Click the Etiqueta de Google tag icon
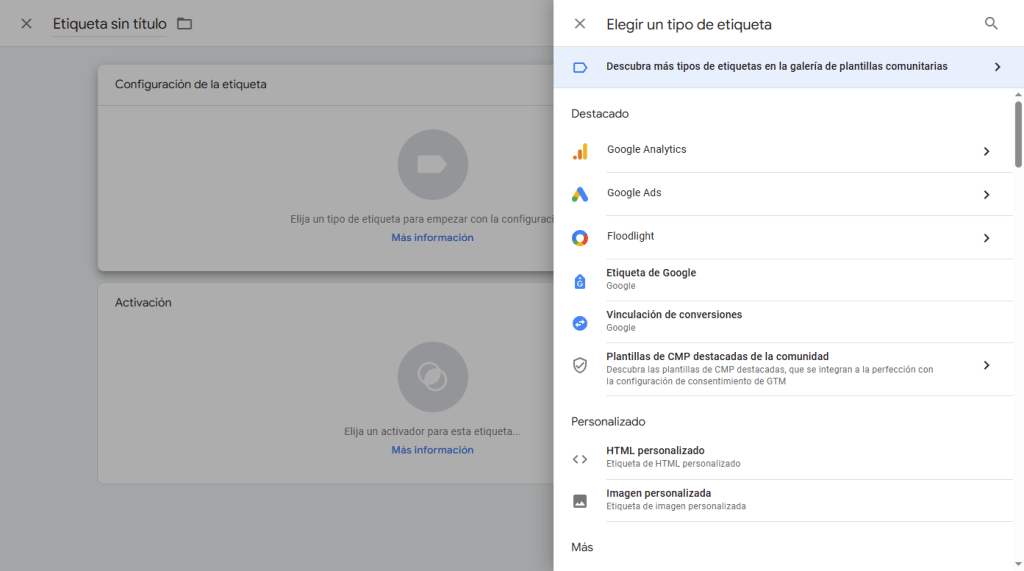1024x571 pixels. coord(580,281)
